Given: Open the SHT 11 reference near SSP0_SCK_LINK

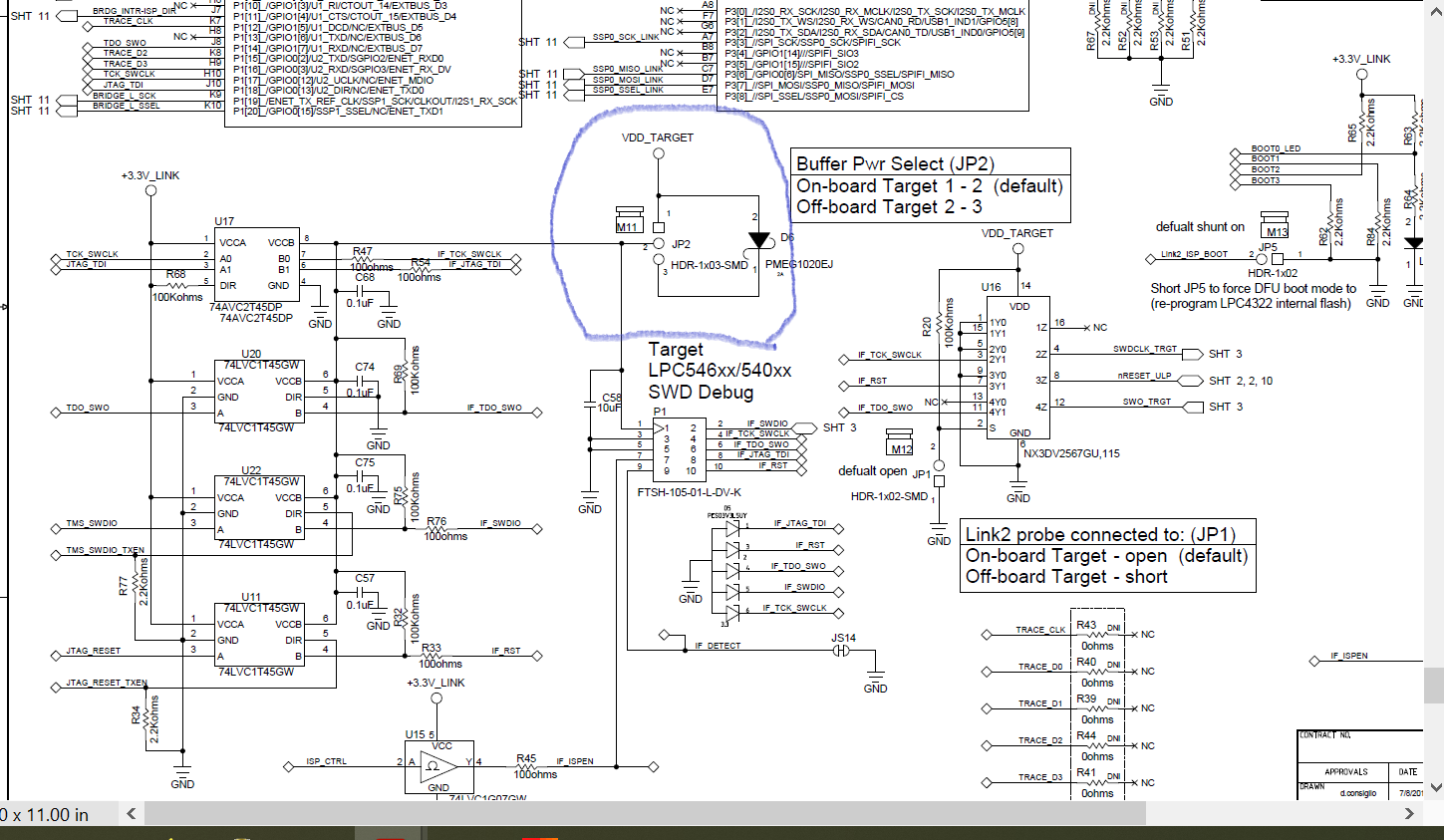Looking at the screenshot, I should click(x=537, y=43).
